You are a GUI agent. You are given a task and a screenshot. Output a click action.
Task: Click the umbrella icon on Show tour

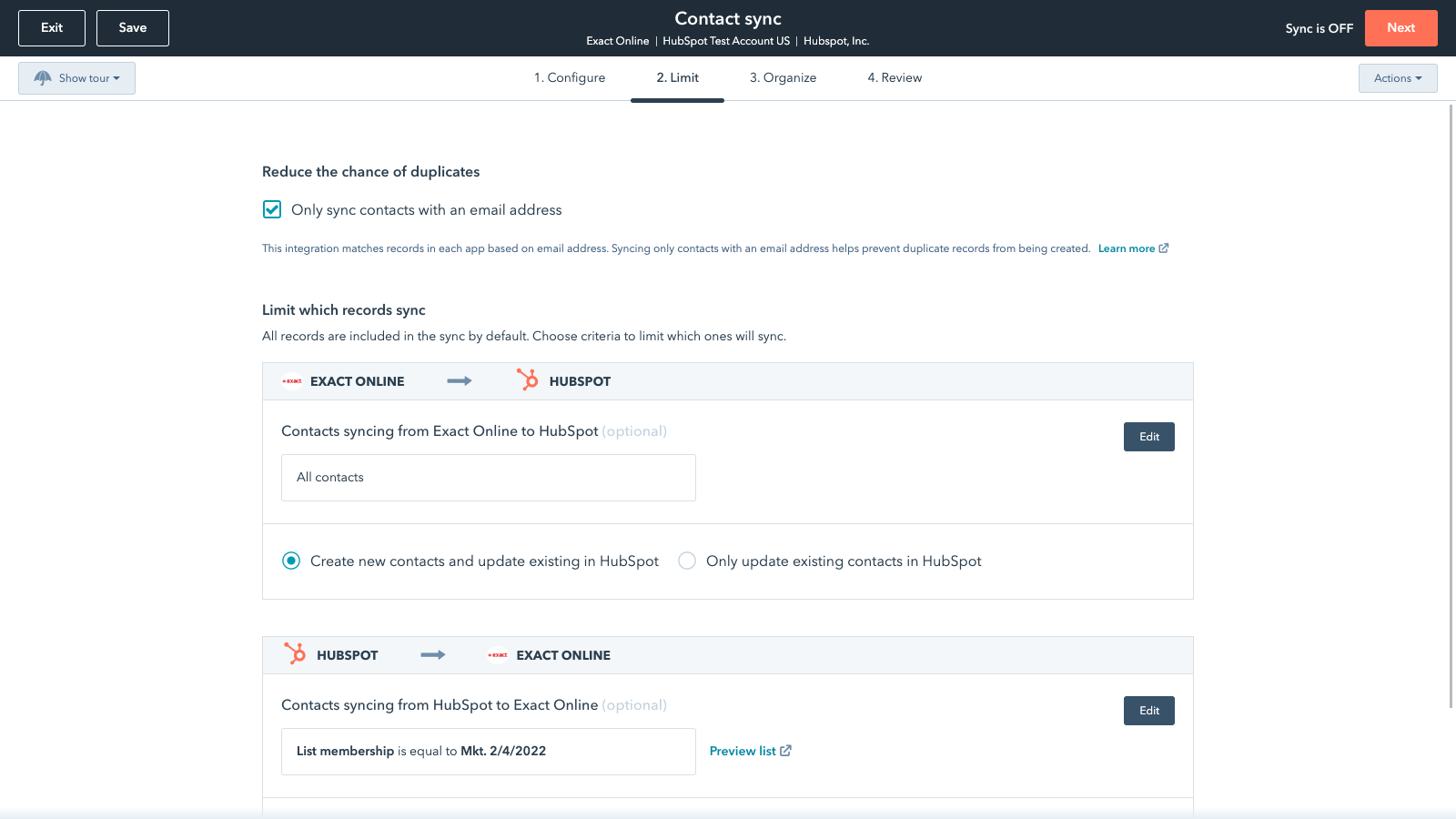[x=42, y=78]
